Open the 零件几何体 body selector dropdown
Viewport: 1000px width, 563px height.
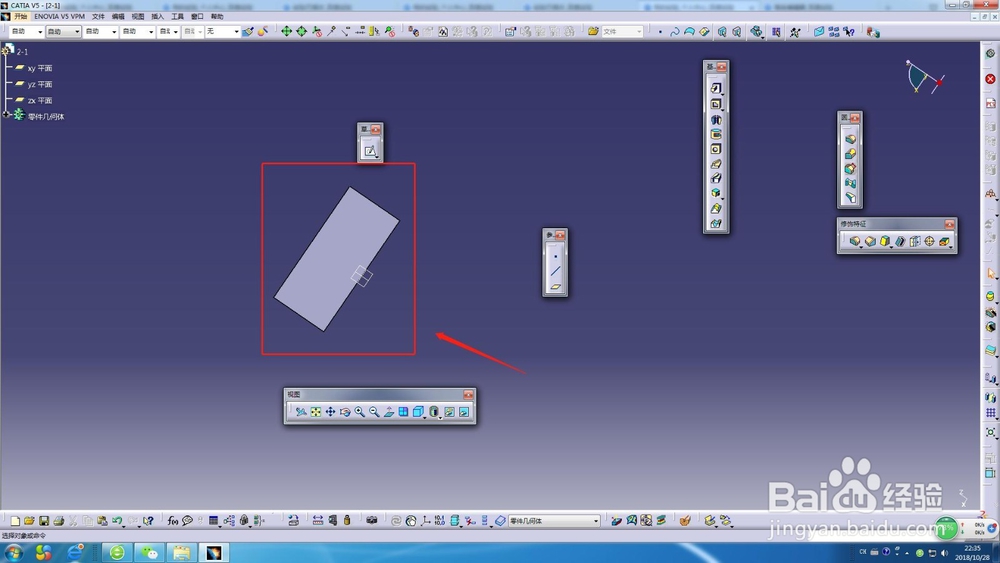(x=554, y=521)
